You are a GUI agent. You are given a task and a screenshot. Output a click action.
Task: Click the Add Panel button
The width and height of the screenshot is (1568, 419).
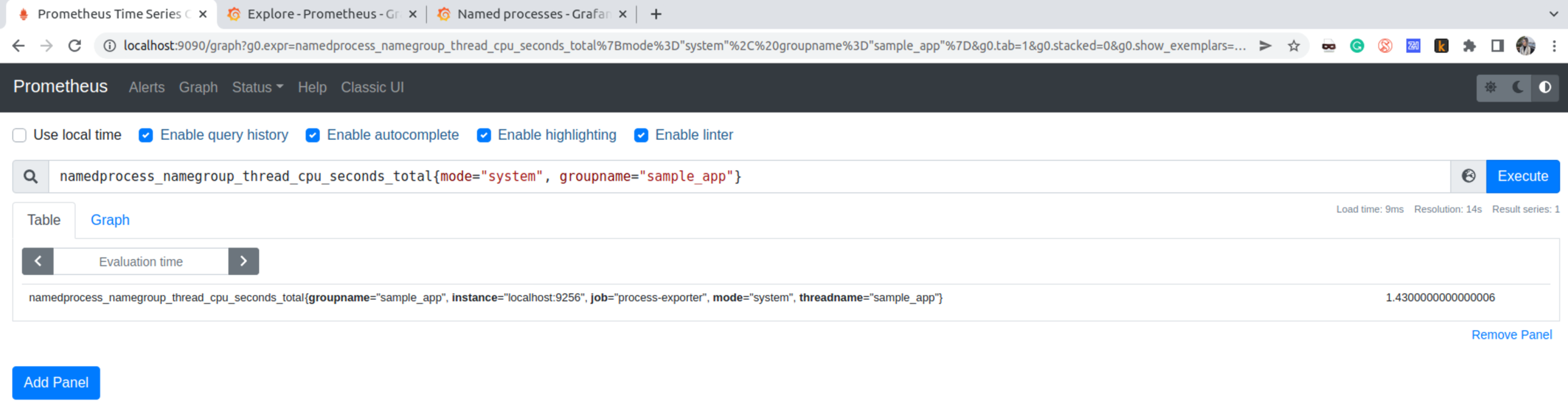[56, 383]
